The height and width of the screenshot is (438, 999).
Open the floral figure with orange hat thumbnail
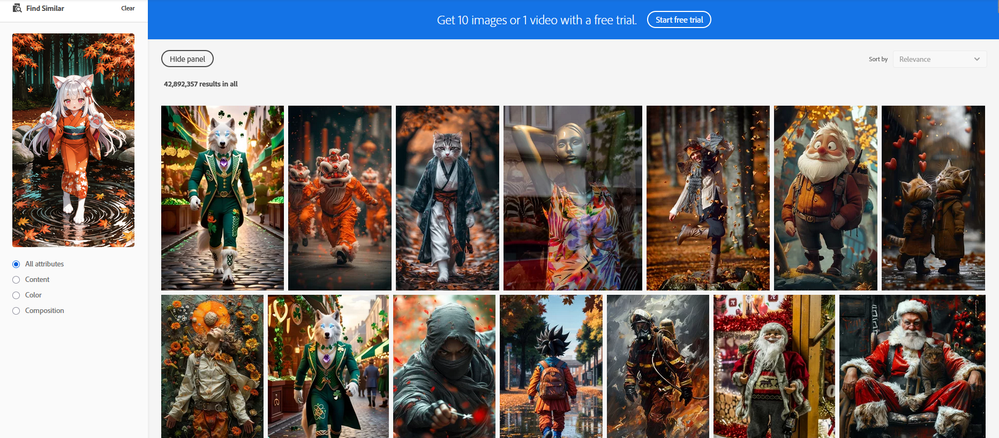212,366
